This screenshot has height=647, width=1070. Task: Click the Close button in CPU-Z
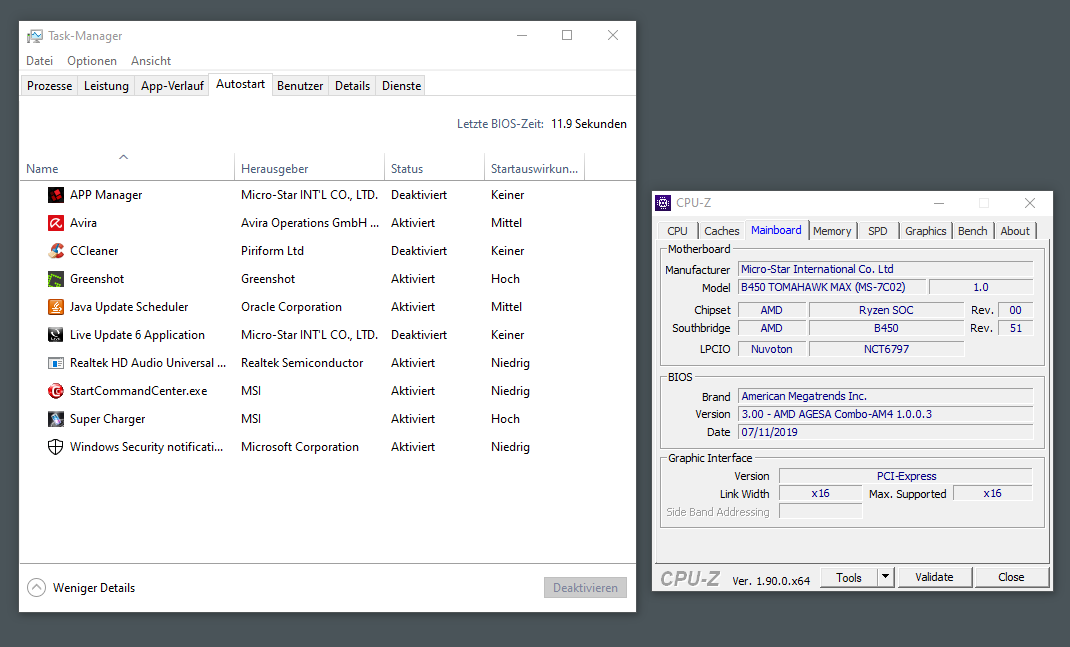click(x=1011, y=577)
